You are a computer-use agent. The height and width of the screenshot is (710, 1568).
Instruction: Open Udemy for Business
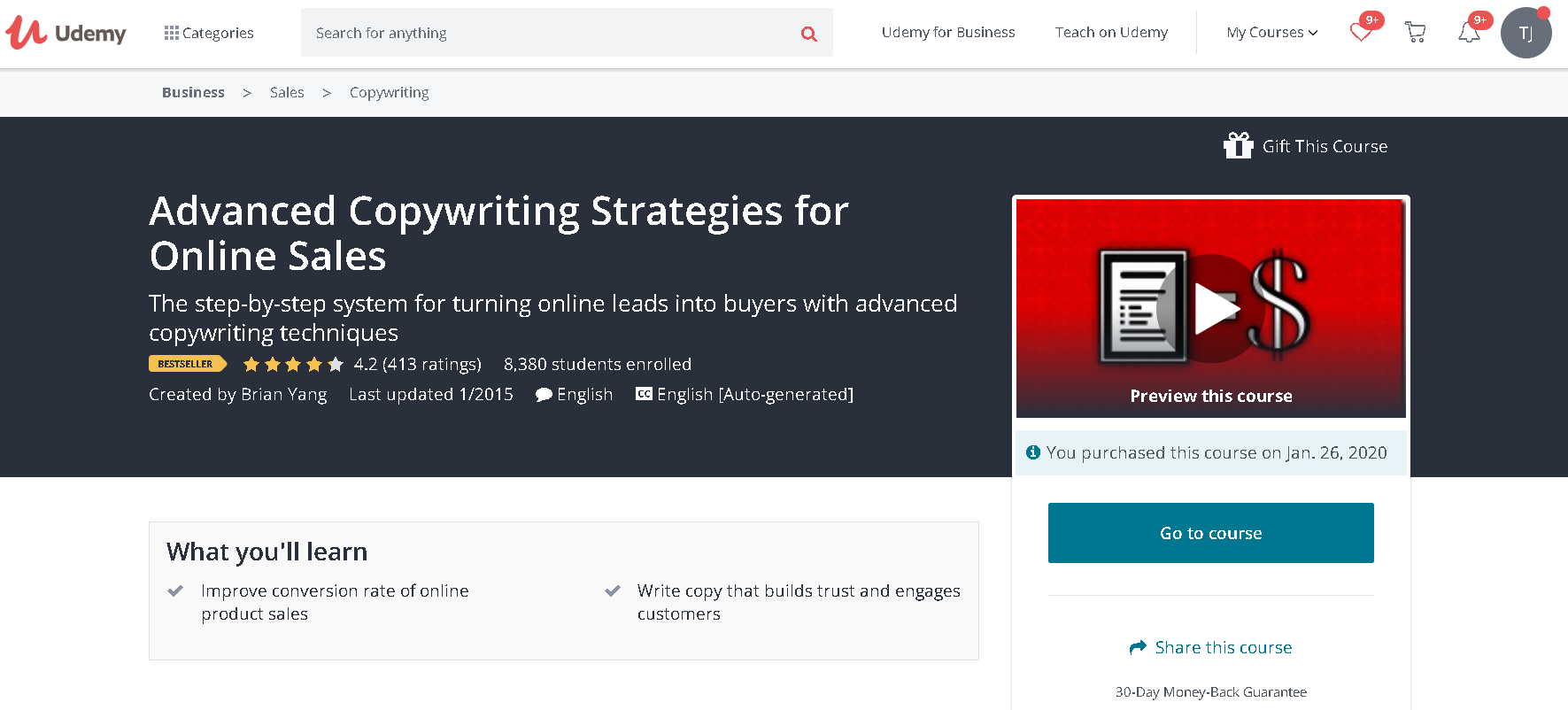[x=948, y=33]
